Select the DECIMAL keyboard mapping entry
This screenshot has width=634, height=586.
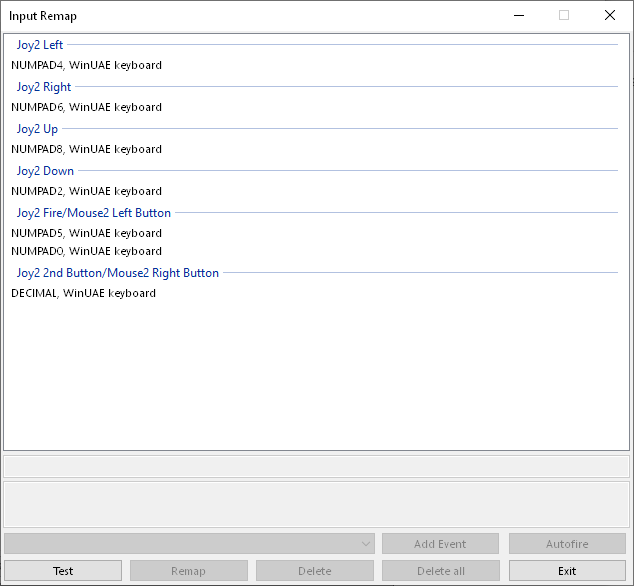83,293
